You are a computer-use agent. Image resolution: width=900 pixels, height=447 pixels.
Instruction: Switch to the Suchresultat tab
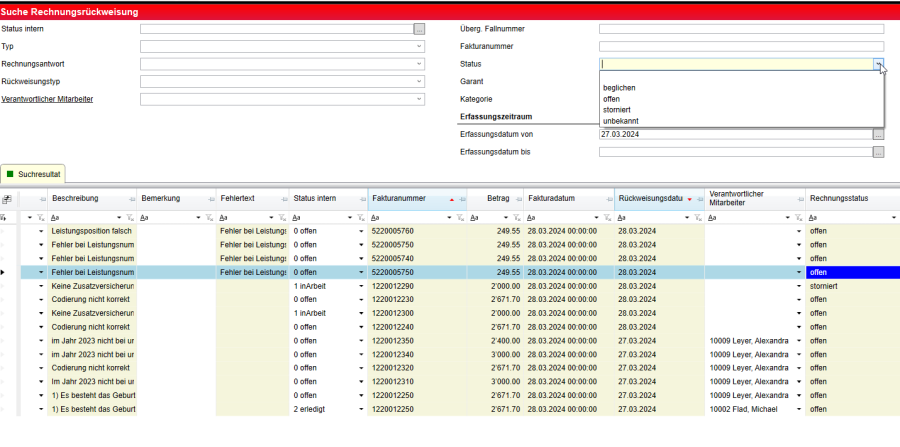[x=39, y=173]
